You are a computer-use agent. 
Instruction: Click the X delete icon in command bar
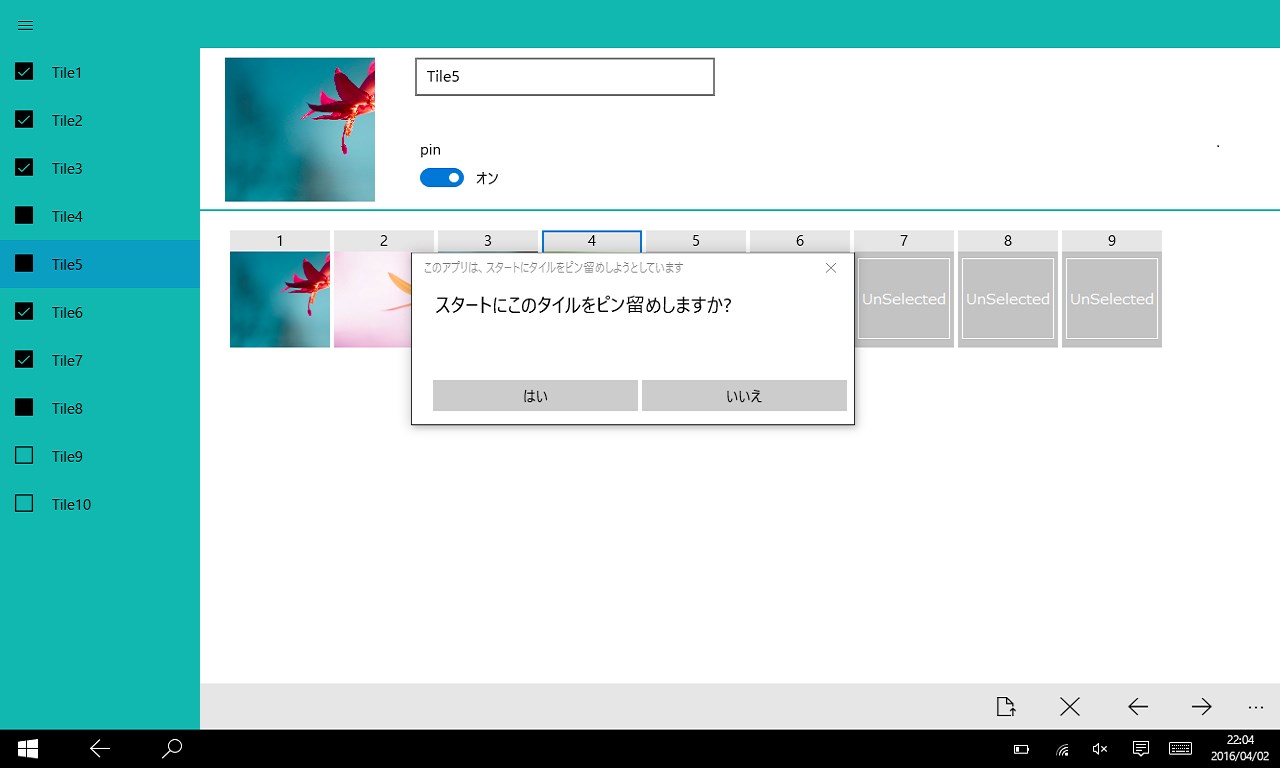[1070, 707]
